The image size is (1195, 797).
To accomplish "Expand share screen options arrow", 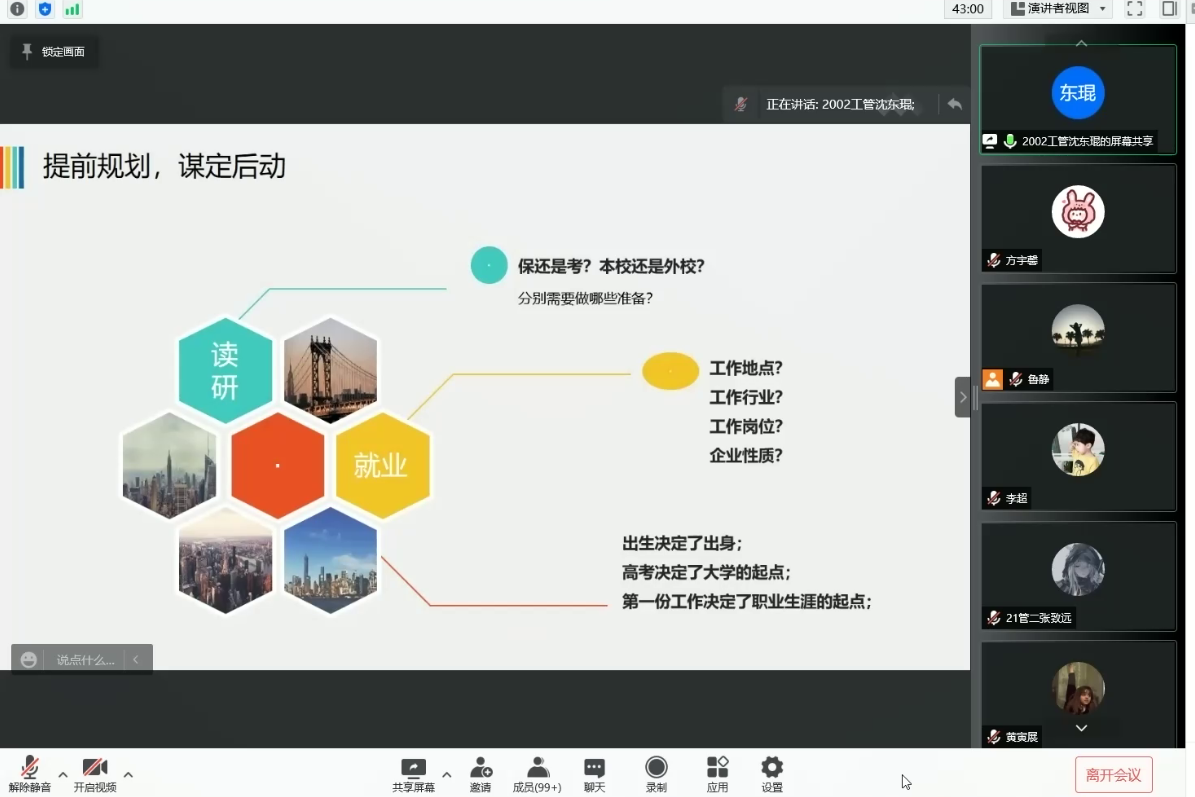I will tap(446, 774).
